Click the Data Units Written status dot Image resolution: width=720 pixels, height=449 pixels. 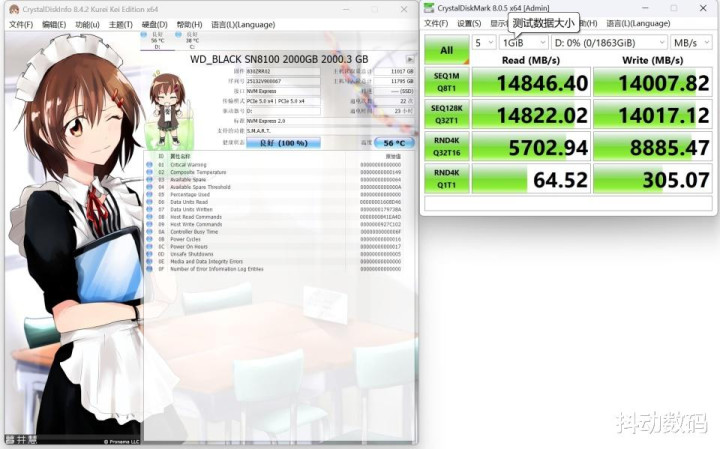pyautogui.click(x=149, y=209)
